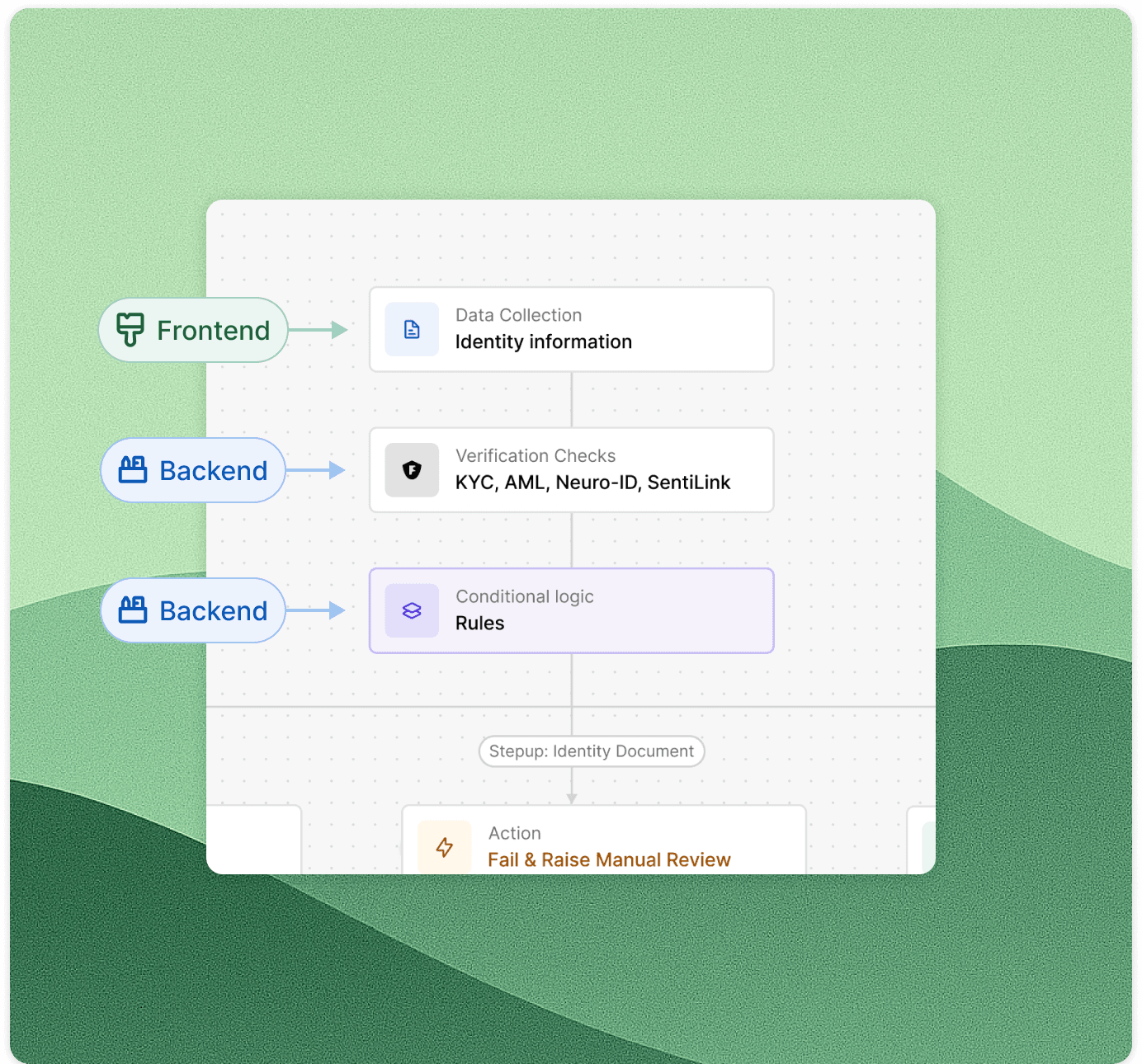Open the Data Collection Identity information node
The width and height of the screenshot is (1142, 1064).
click(571, 330)
